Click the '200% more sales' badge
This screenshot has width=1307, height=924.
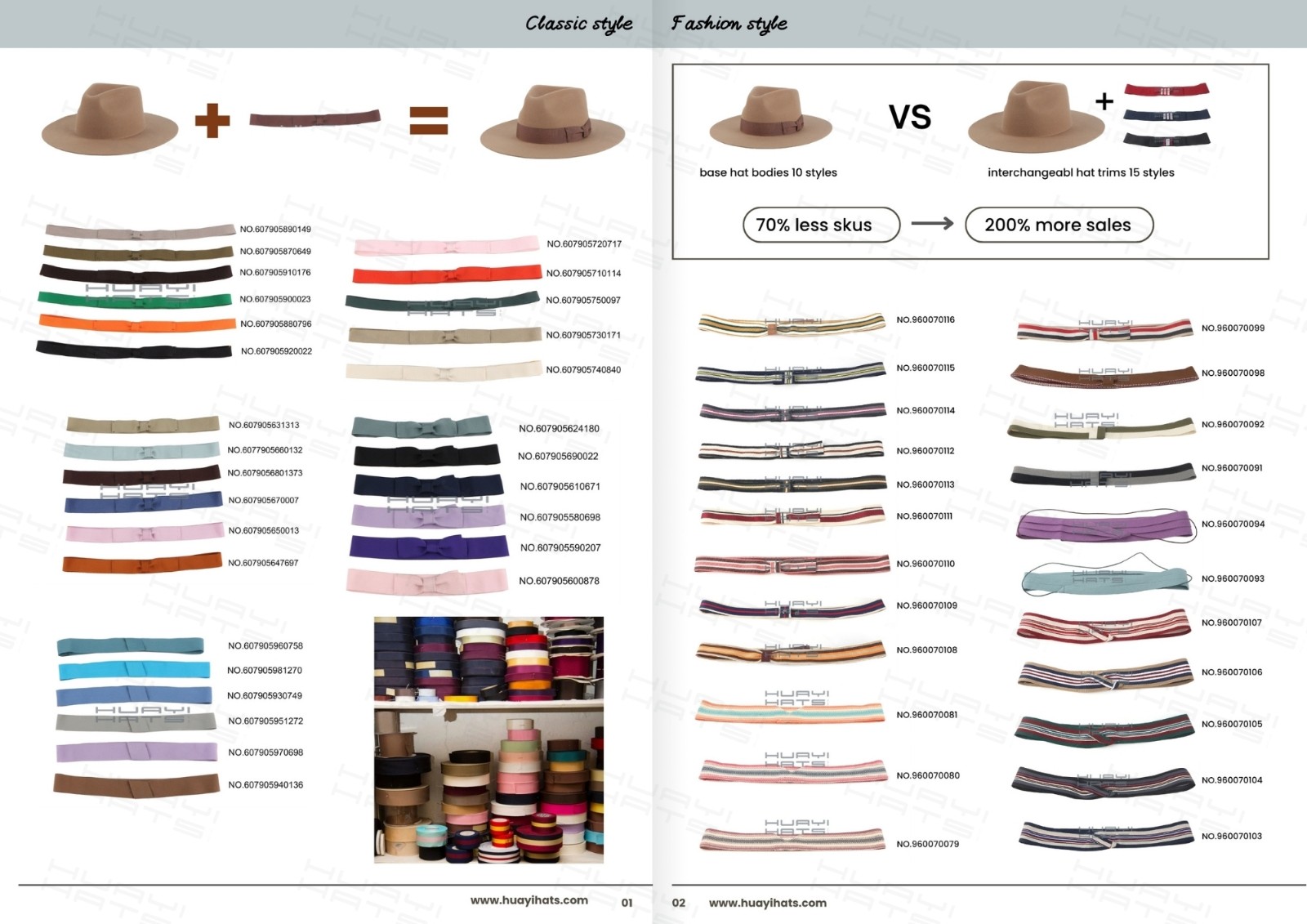pyautogui.click(x=1059, y=225)
